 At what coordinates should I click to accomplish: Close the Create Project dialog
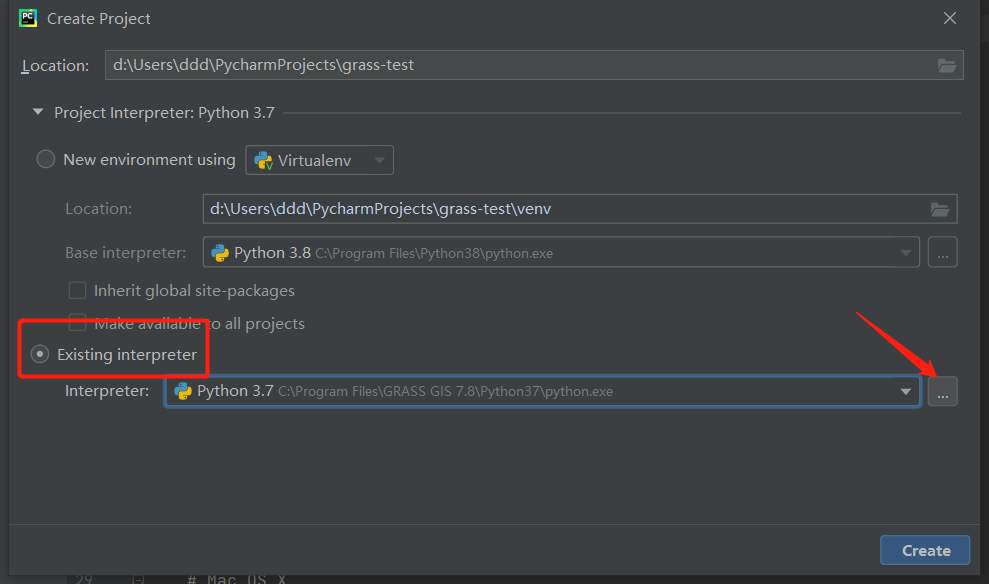click(x=950, y=18)
